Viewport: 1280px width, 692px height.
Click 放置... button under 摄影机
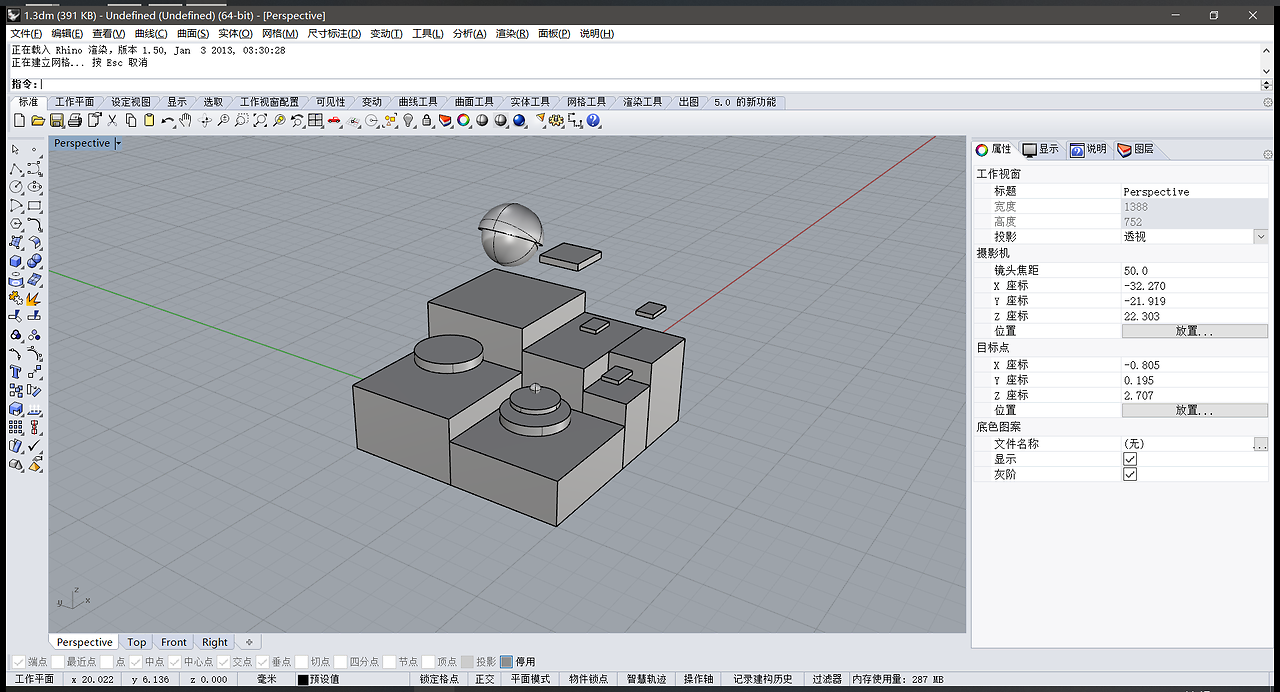(x=1194, y=331)
